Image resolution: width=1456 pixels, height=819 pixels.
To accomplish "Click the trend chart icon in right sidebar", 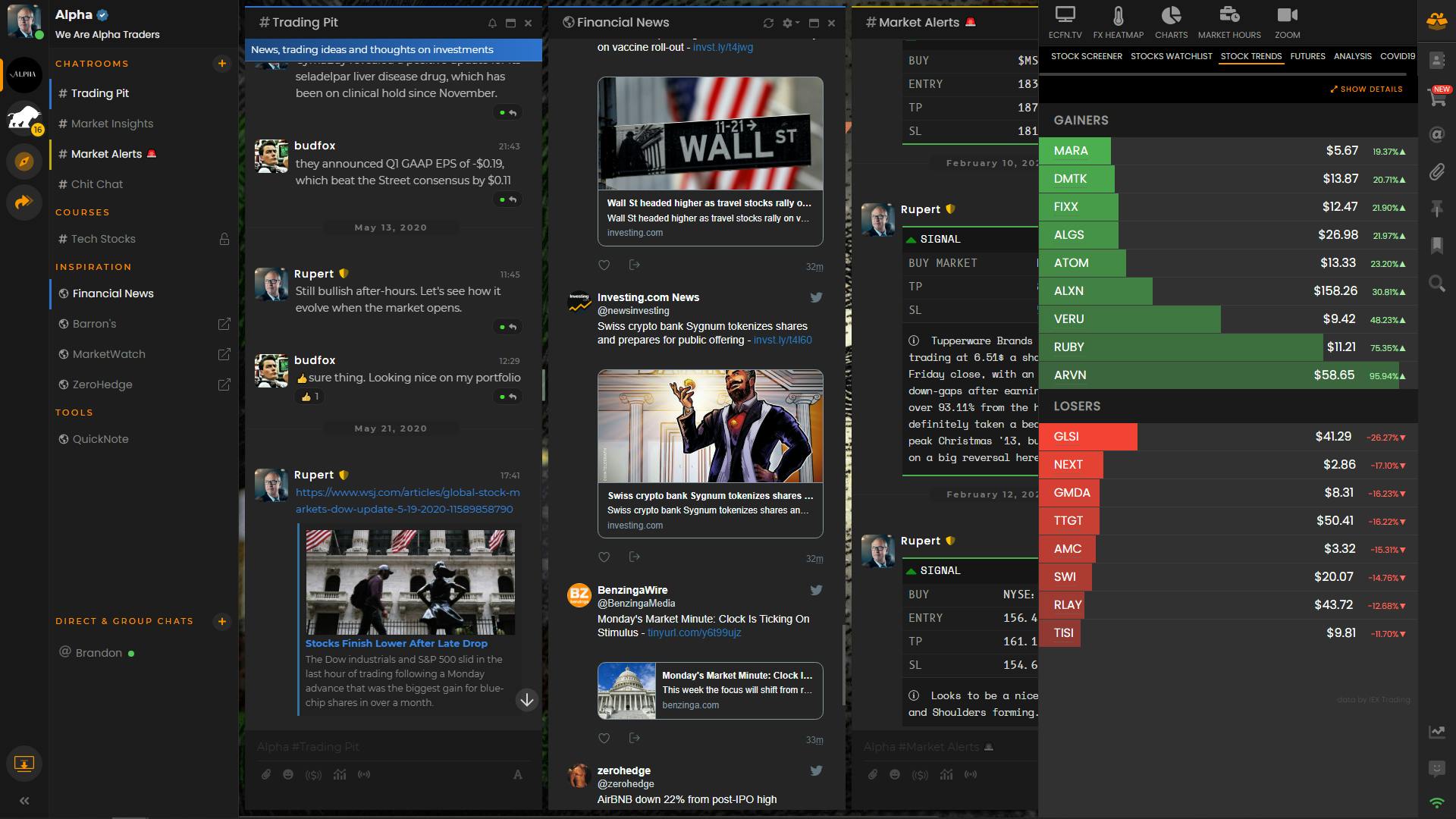I will [1436, 732].
